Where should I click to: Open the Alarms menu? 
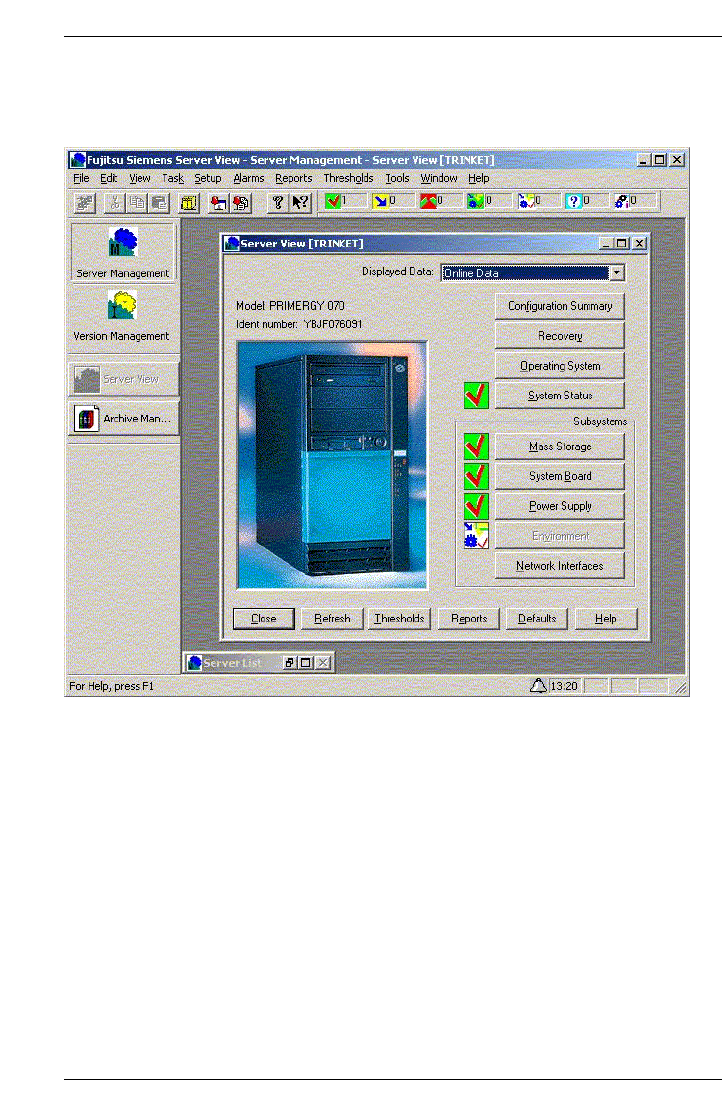click(x=249, y=179)
